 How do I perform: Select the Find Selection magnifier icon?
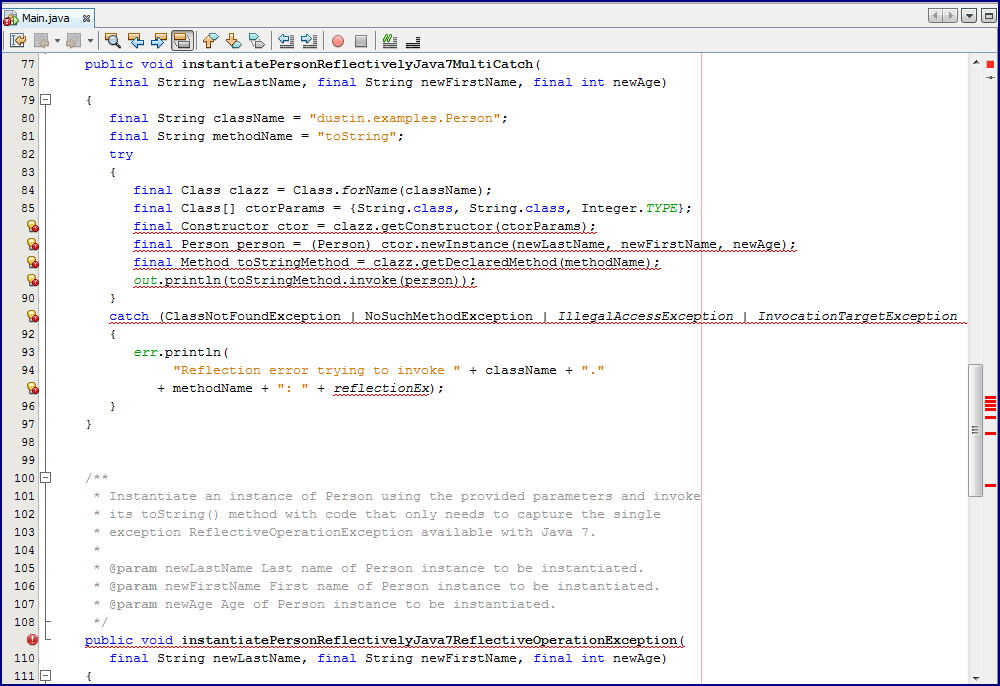tap(111, 41)
